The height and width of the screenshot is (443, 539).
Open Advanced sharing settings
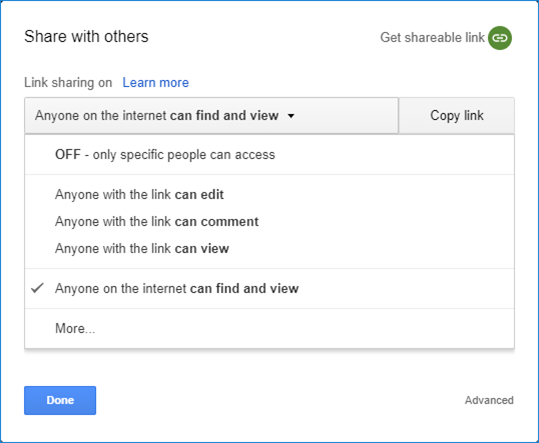coord(489,400)
